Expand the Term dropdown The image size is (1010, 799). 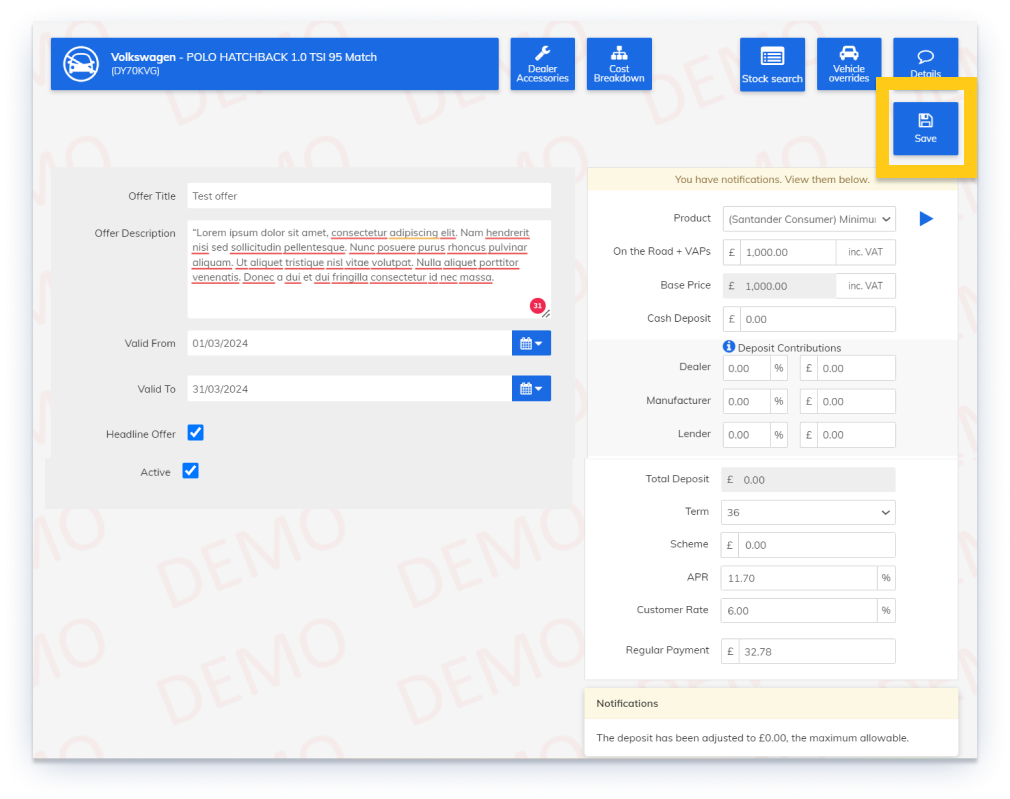pyautogui.click(x=808, y=512)
